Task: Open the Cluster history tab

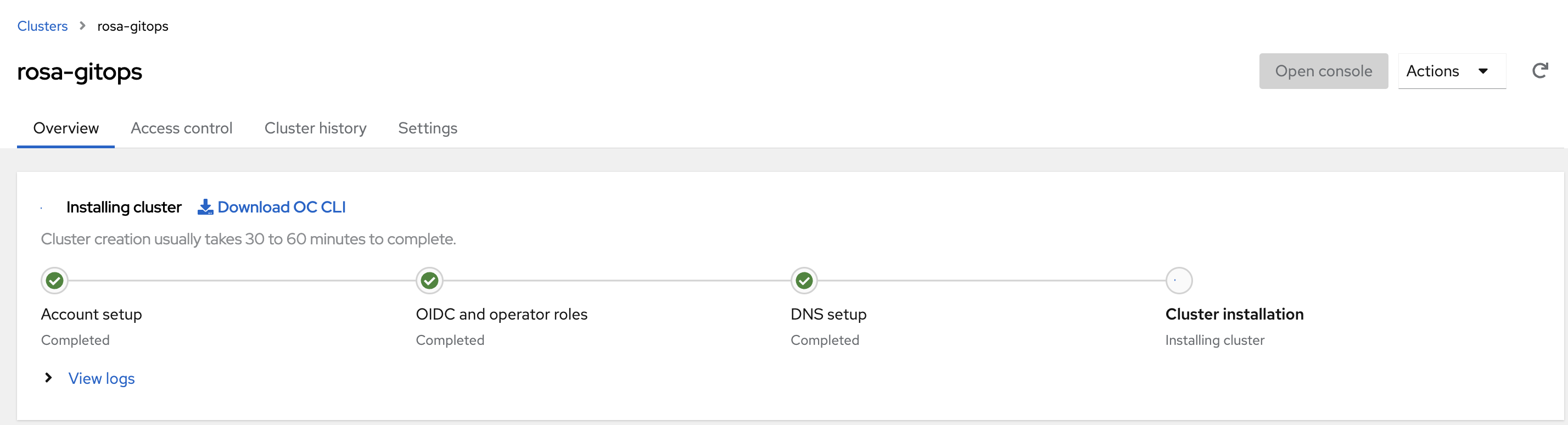Action: pos(315,128)
